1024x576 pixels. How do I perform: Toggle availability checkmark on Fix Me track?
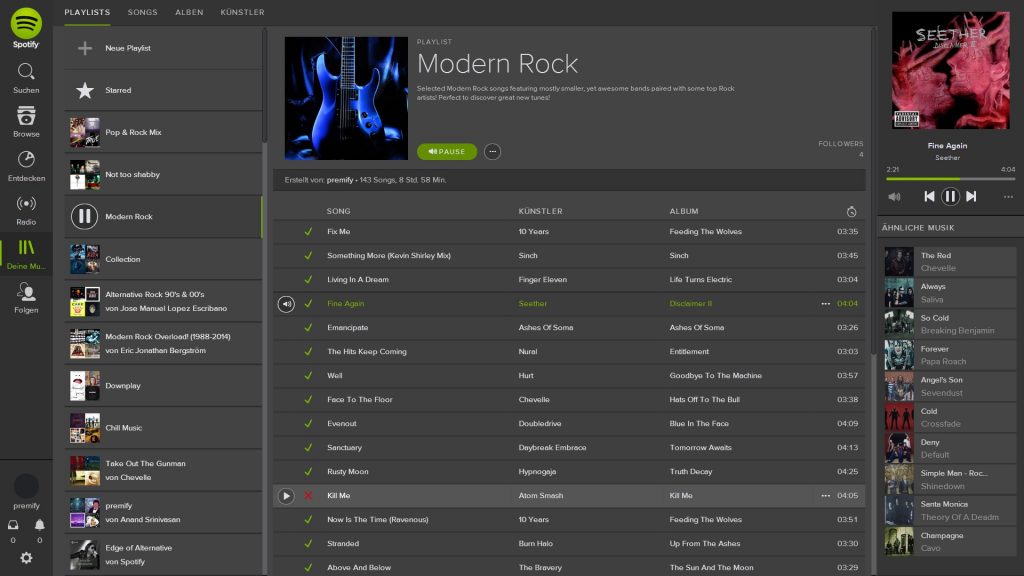click(308, 231)
